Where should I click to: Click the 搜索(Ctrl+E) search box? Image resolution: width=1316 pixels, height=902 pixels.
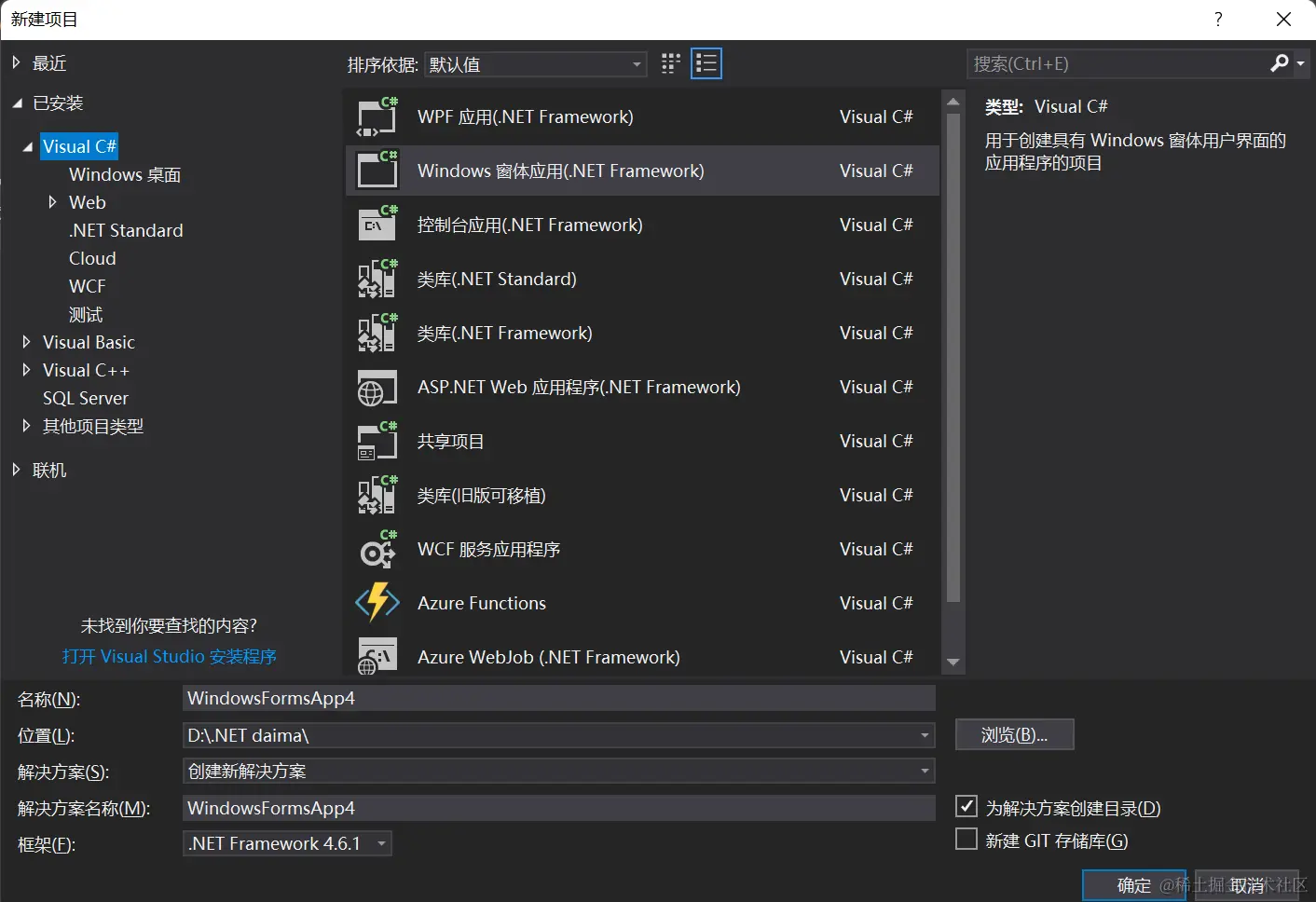[1118, 63]
